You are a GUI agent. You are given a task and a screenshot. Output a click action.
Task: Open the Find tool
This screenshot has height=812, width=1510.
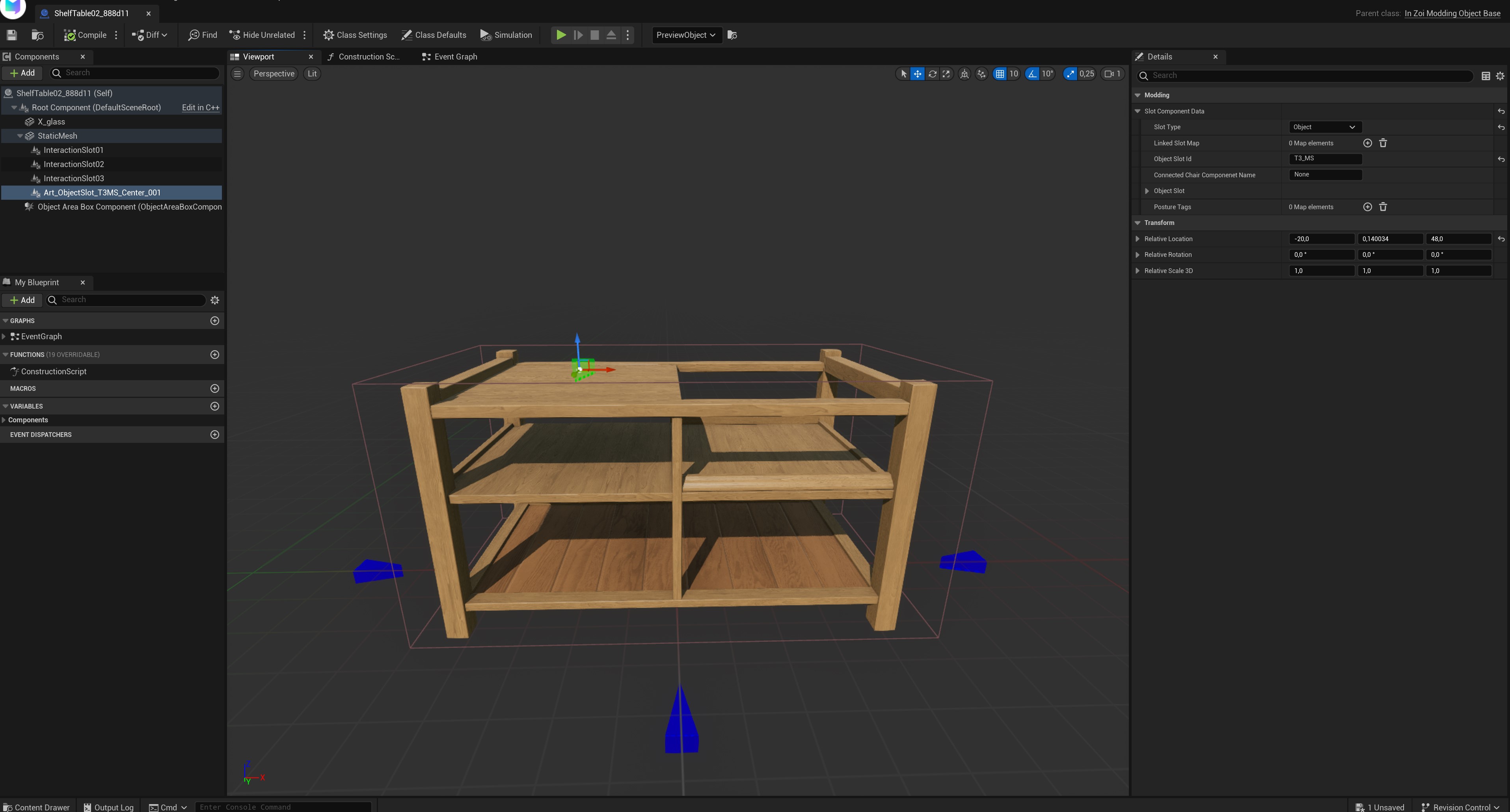coord(203,35)
